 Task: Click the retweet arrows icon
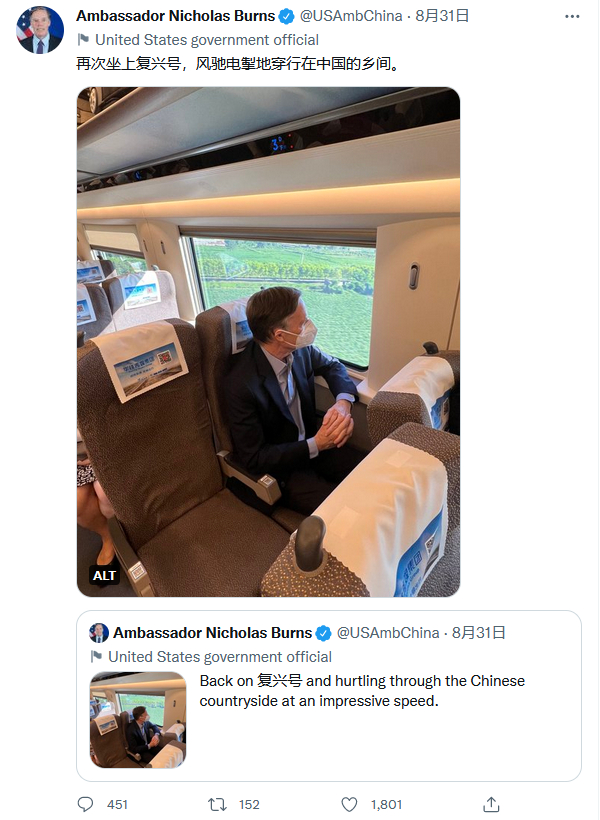point(216,804)
